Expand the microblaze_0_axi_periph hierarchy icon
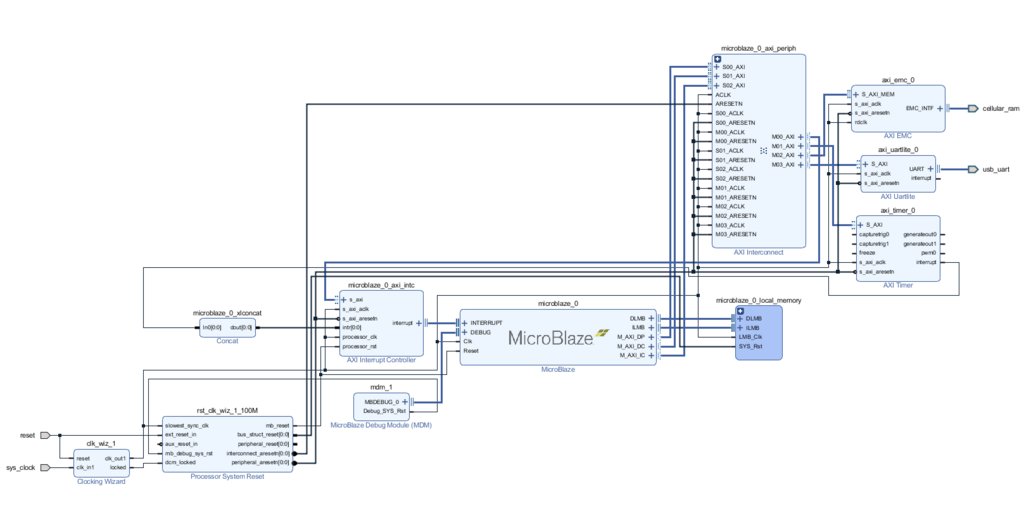The height and width of the screenshot is (525, 1024). pos(718,59)
